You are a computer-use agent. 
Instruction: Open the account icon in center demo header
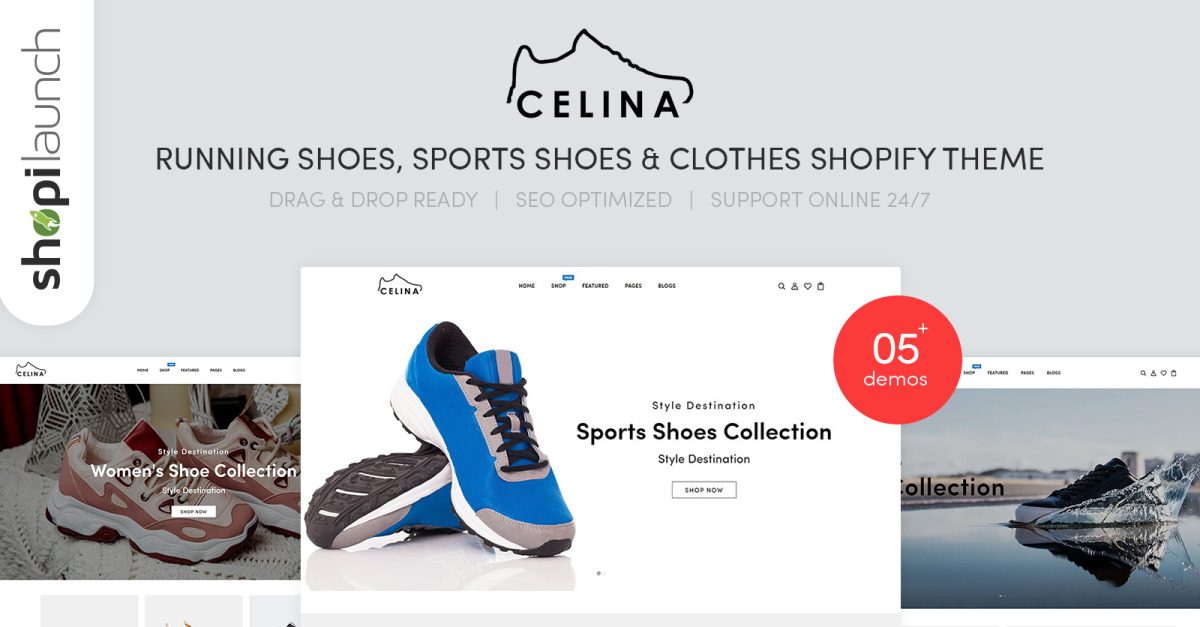tap(795, 286)
